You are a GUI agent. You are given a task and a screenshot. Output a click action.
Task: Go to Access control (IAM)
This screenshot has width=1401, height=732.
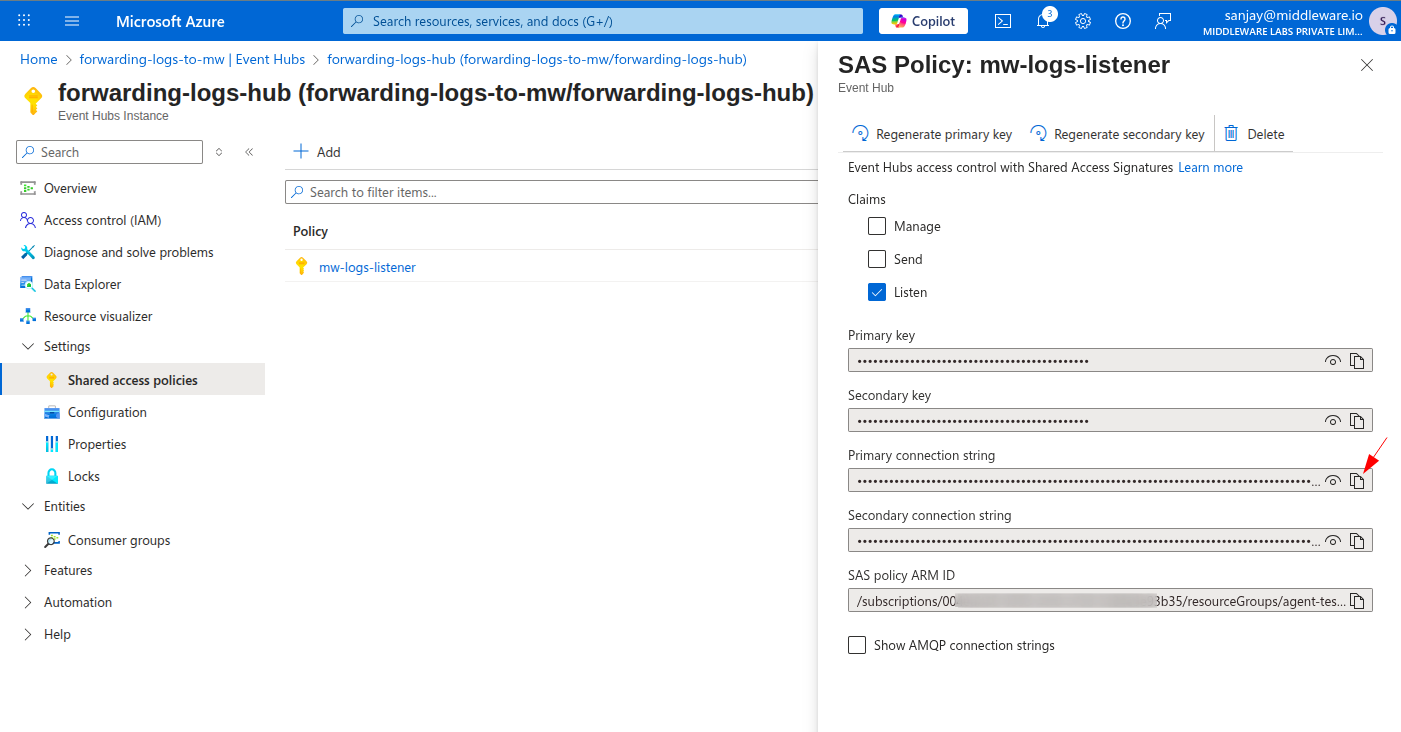[x=102, y=220]
